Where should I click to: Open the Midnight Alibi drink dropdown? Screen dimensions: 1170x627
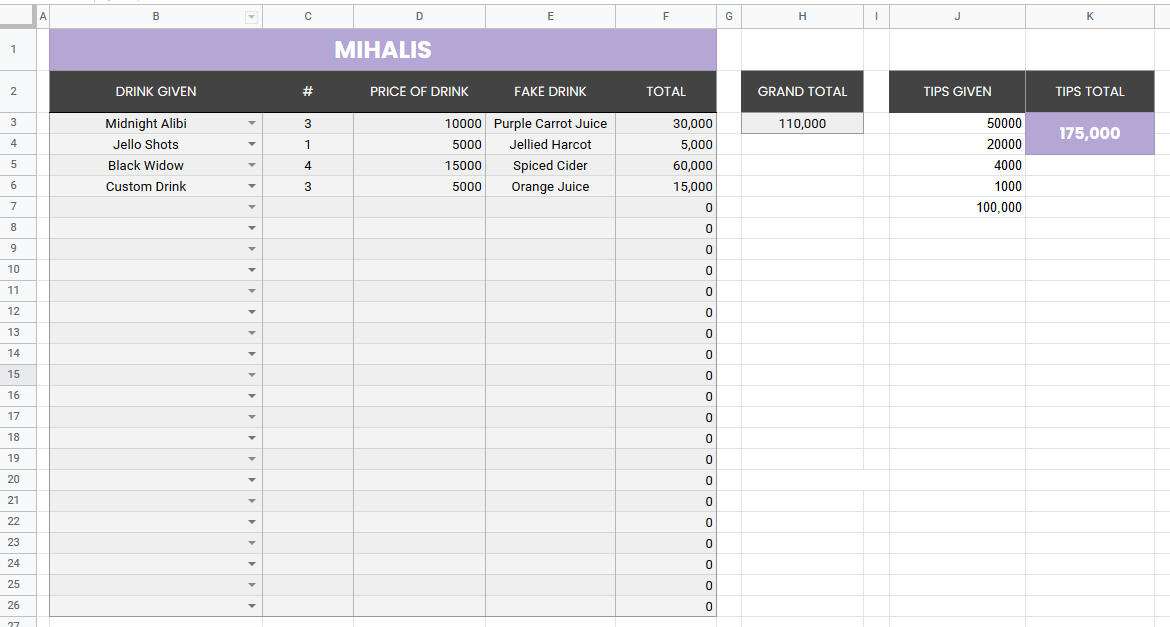[x=252, y=124]
